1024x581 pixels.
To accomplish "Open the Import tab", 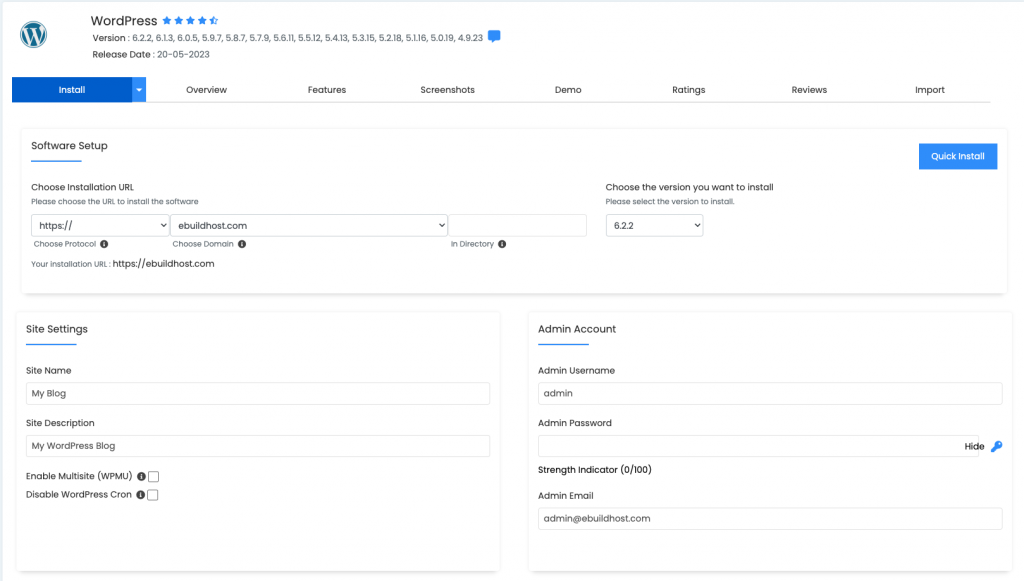I will click(x=929, y=90).
